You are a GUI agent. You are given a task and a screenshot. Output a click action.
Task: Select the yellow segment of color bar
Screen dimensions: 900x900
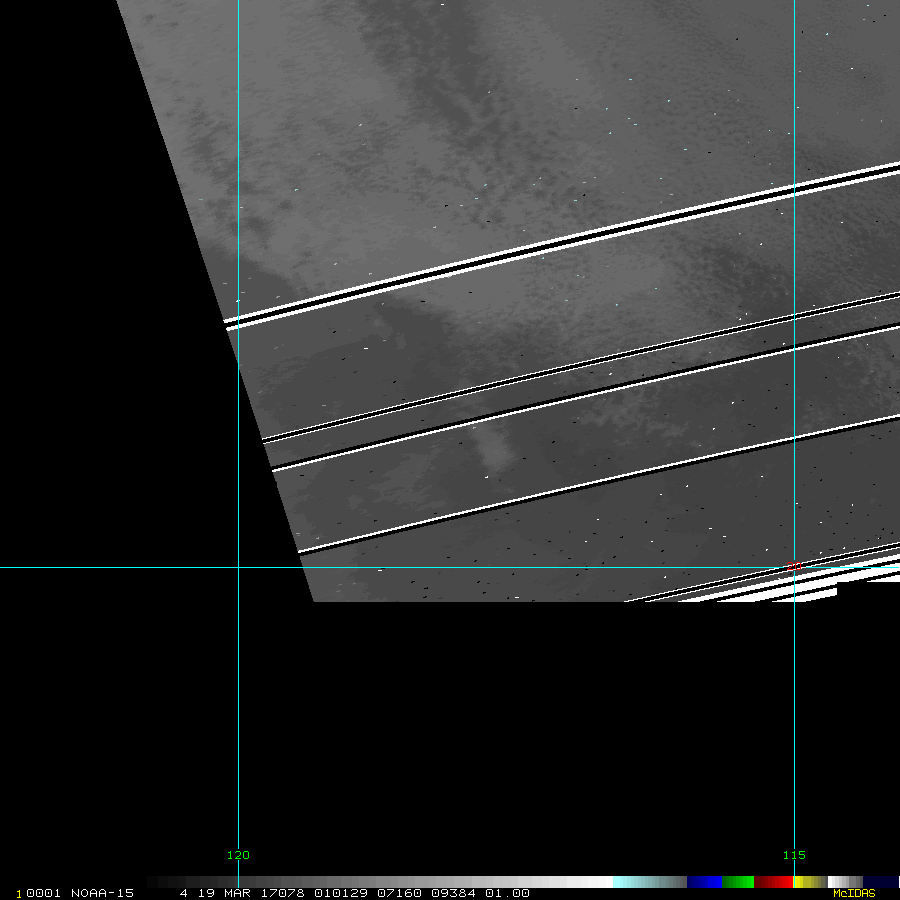[x=810, y=882]
